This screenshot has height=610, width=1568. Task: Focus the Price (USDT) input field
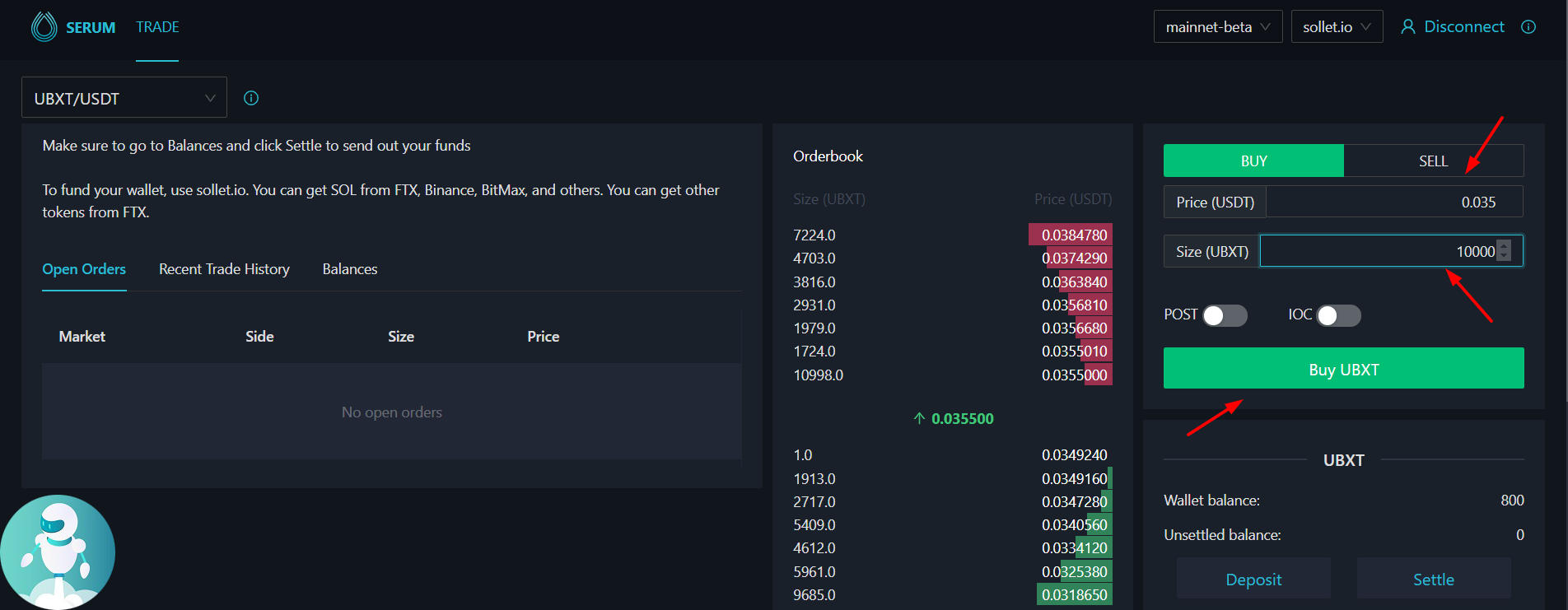[1394, 202]
